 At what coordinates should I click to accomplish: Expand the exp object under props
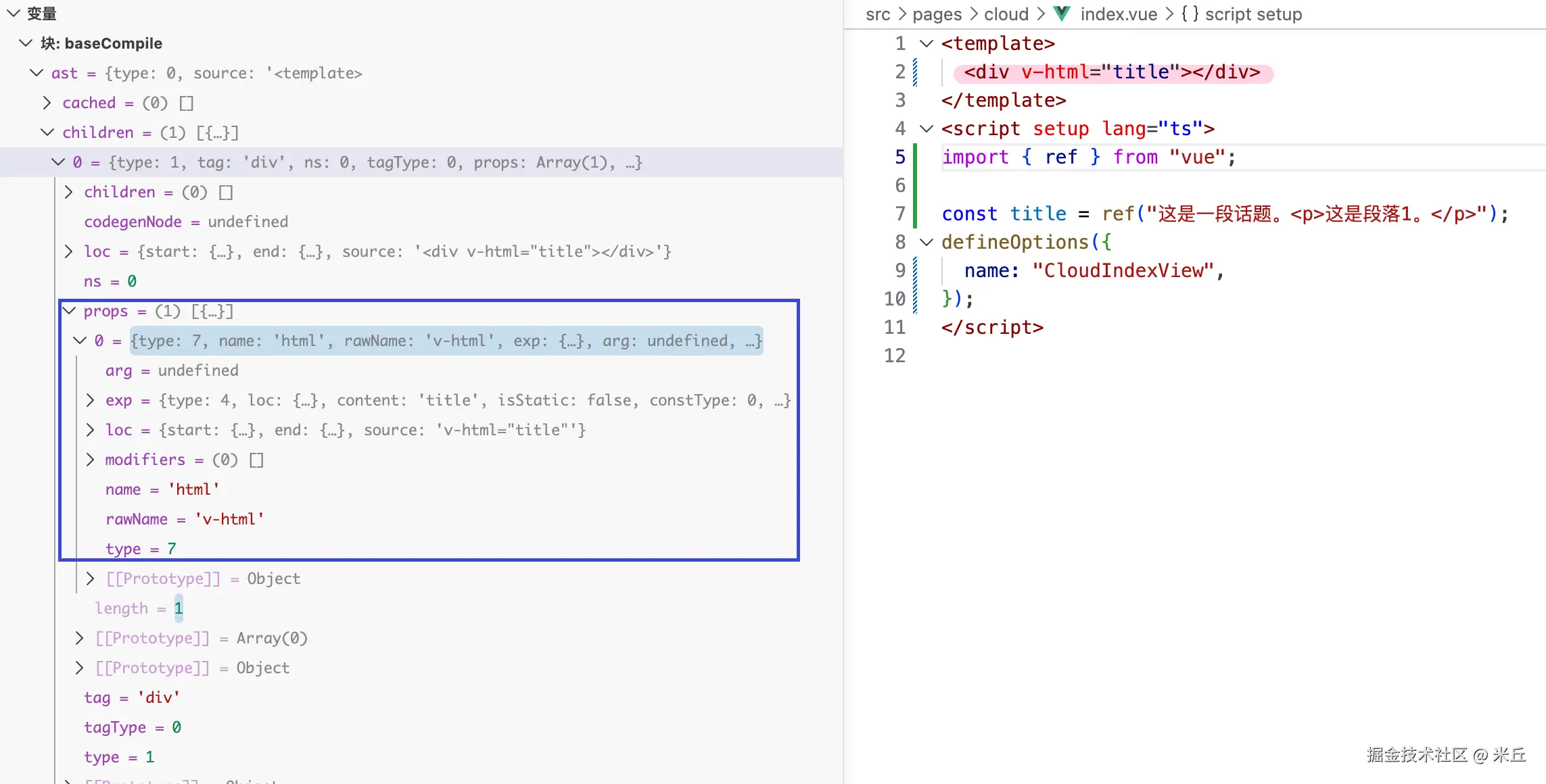(x=90, y=400)
